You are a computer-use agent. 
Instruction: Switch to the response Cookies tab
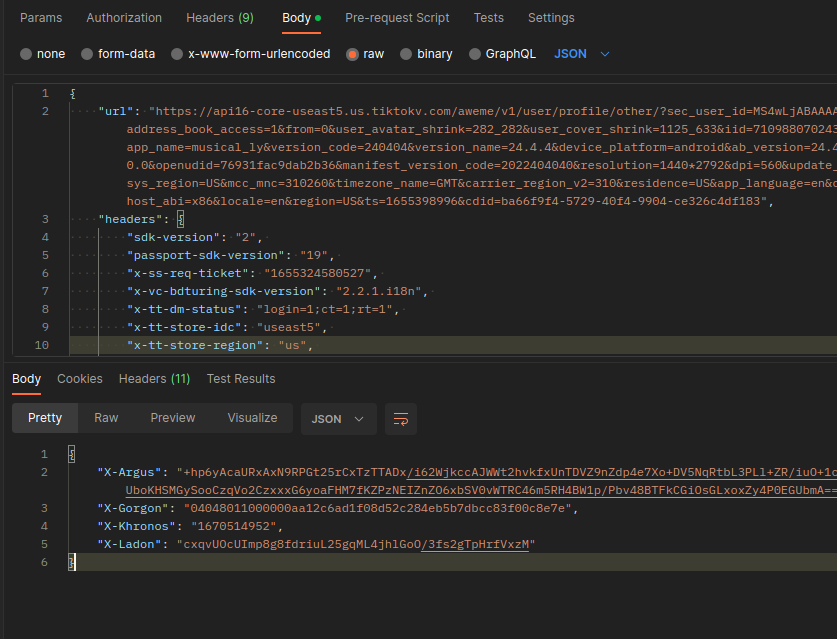click(x=80, y=378)
